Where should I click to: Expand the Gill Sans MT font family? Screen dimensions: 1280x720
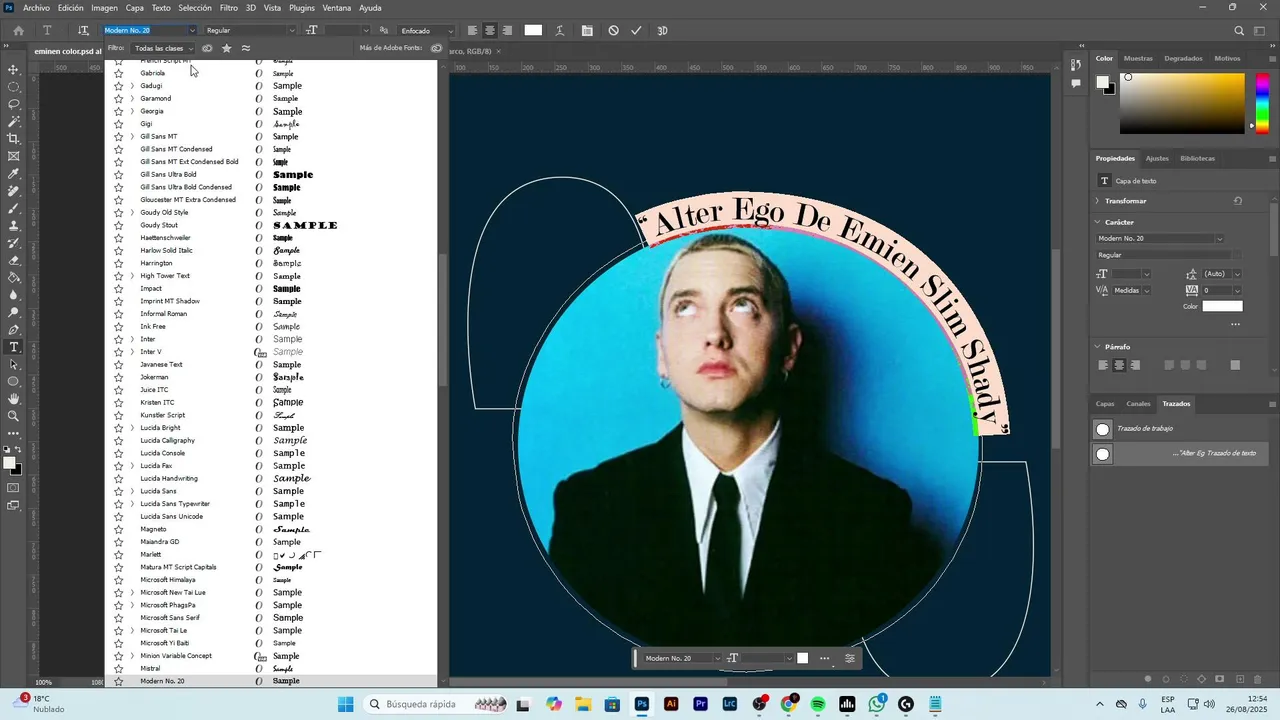click(x=132, y=136)
